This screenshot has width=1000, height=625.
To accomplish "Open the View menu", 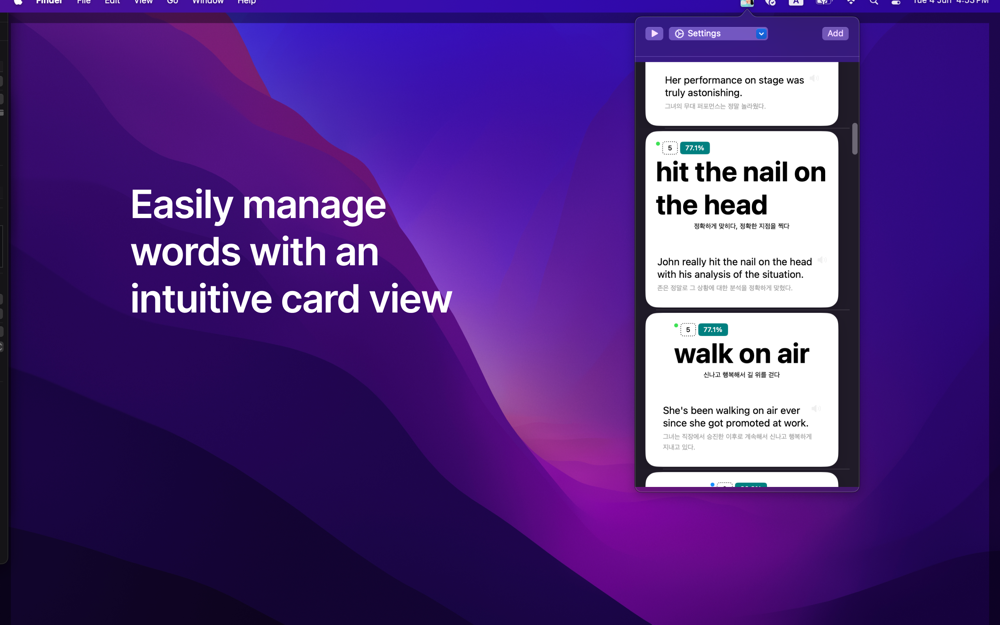I will (x=143, y=3).
